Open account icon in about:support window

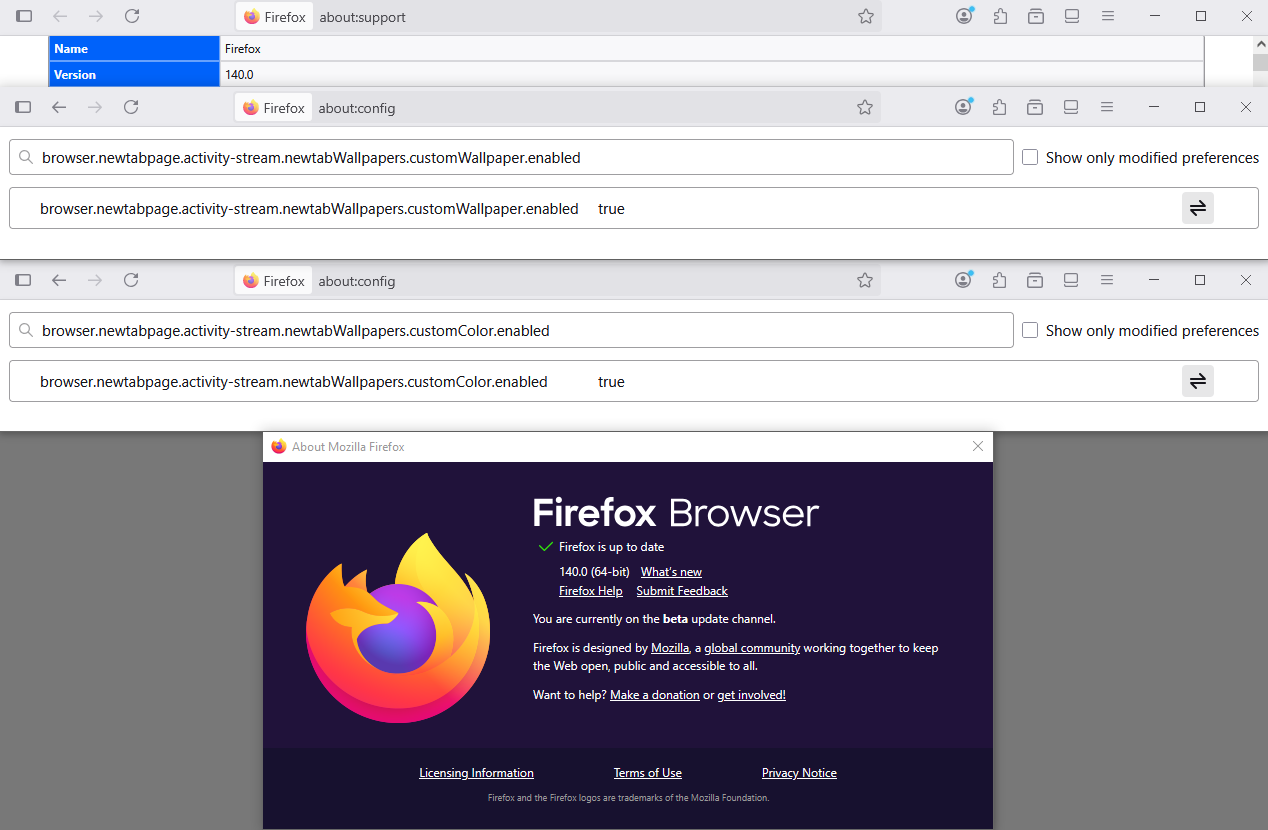pyautogui.click(x=964, y=16)
